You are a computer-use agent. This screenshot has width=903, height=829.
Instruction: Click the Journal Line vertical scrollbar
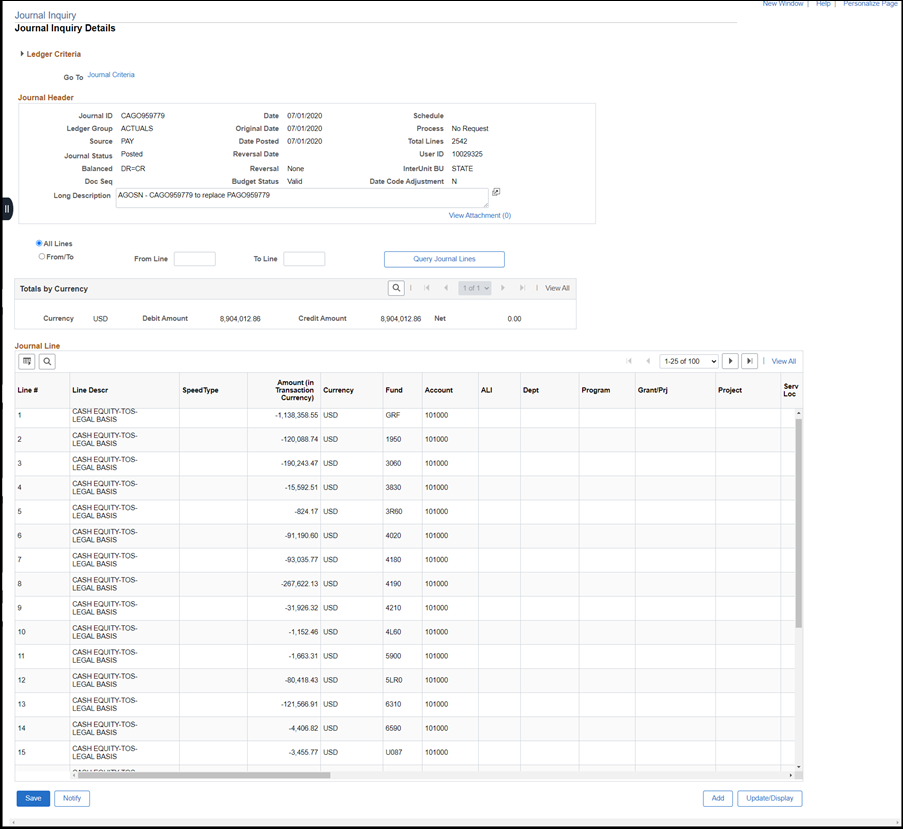coord(799,523)
